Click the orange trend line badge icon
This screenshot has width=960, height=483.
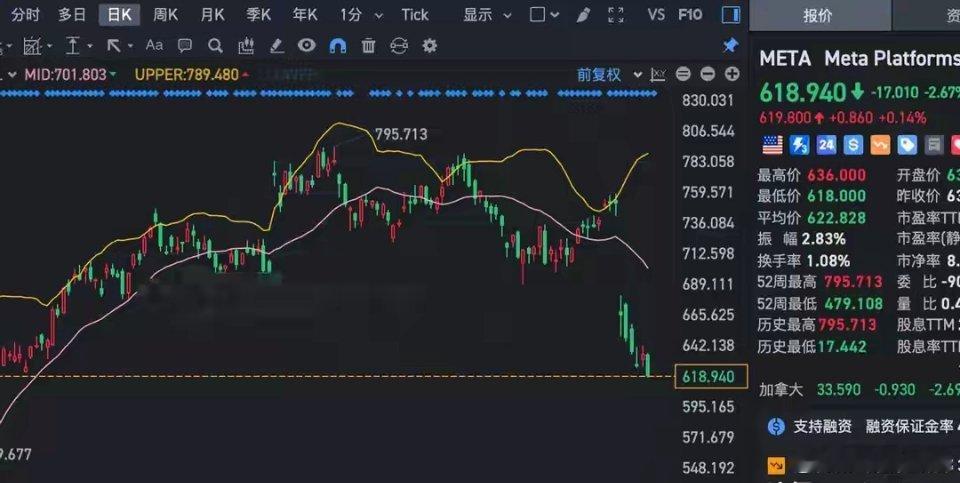pyautogui.click(x=880, y=145)
